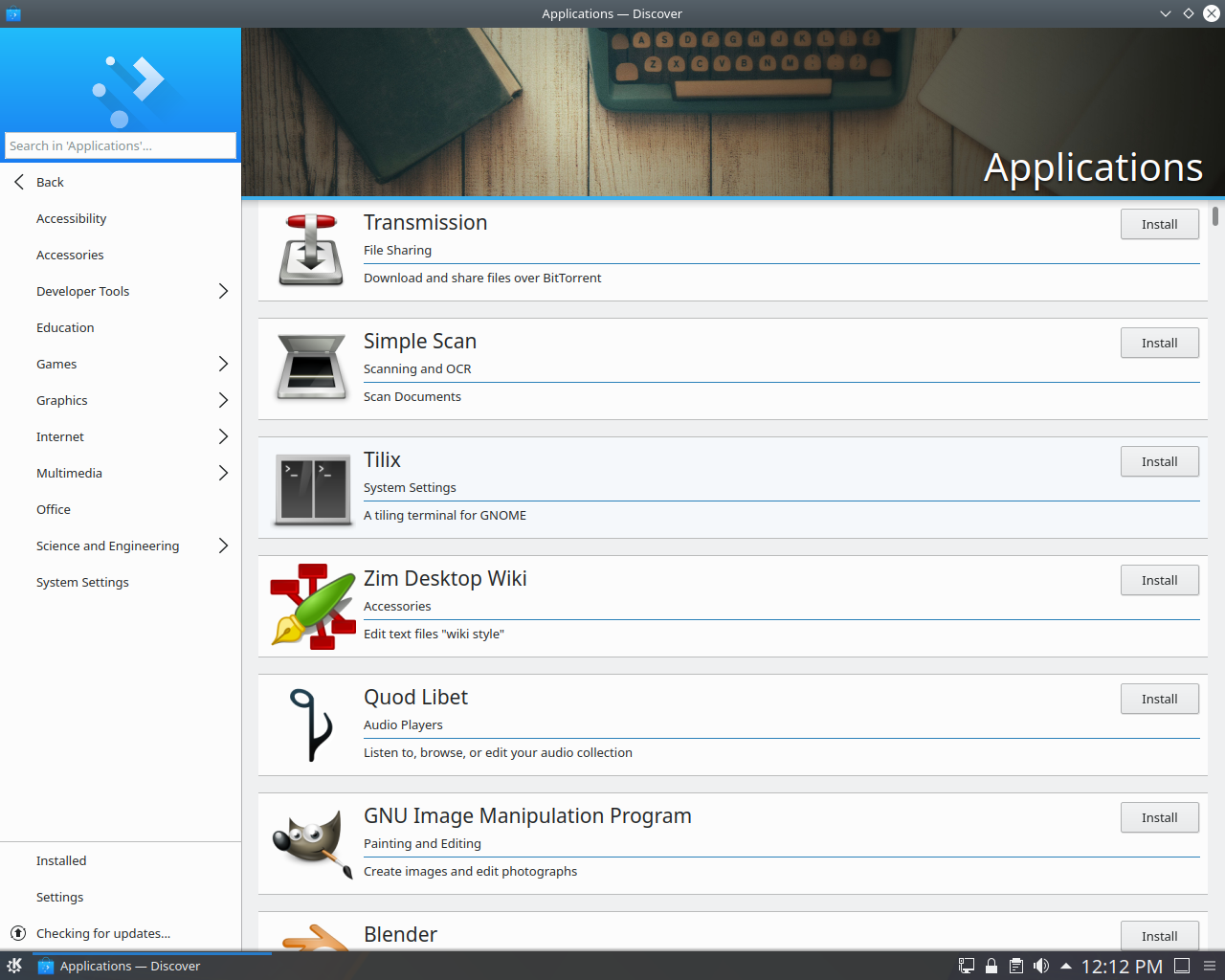Viewport: 1225px width, 980px height.
Task: Expand the Science and Engineering arrow
Action: click(223, 546)
